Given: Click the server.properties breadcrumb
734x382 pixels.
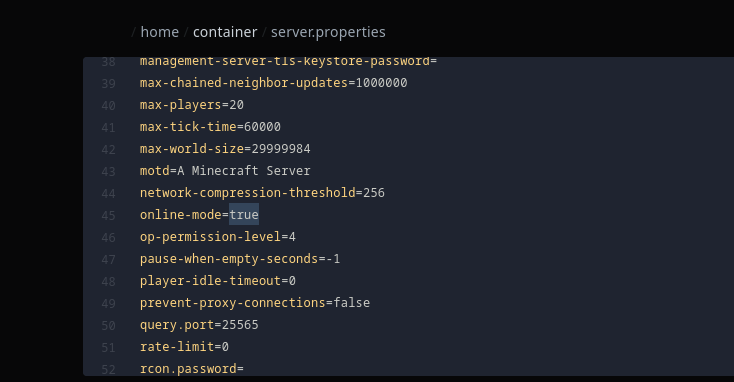Looking at the screenshot, I should coord(328,32).
